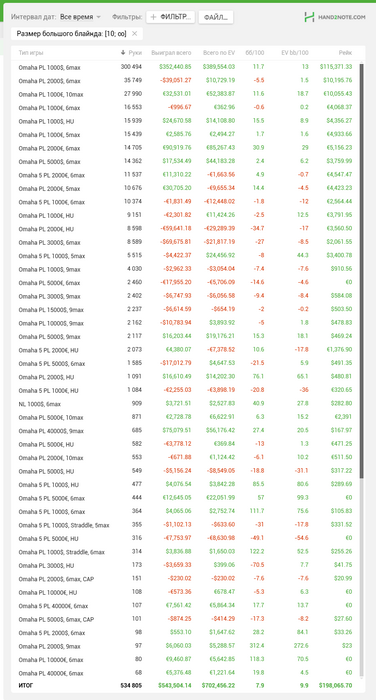Sort by Выиграл всего column
Image resolution: width=376 pixels, height=700 pixels.
click(x=171, y=53)
